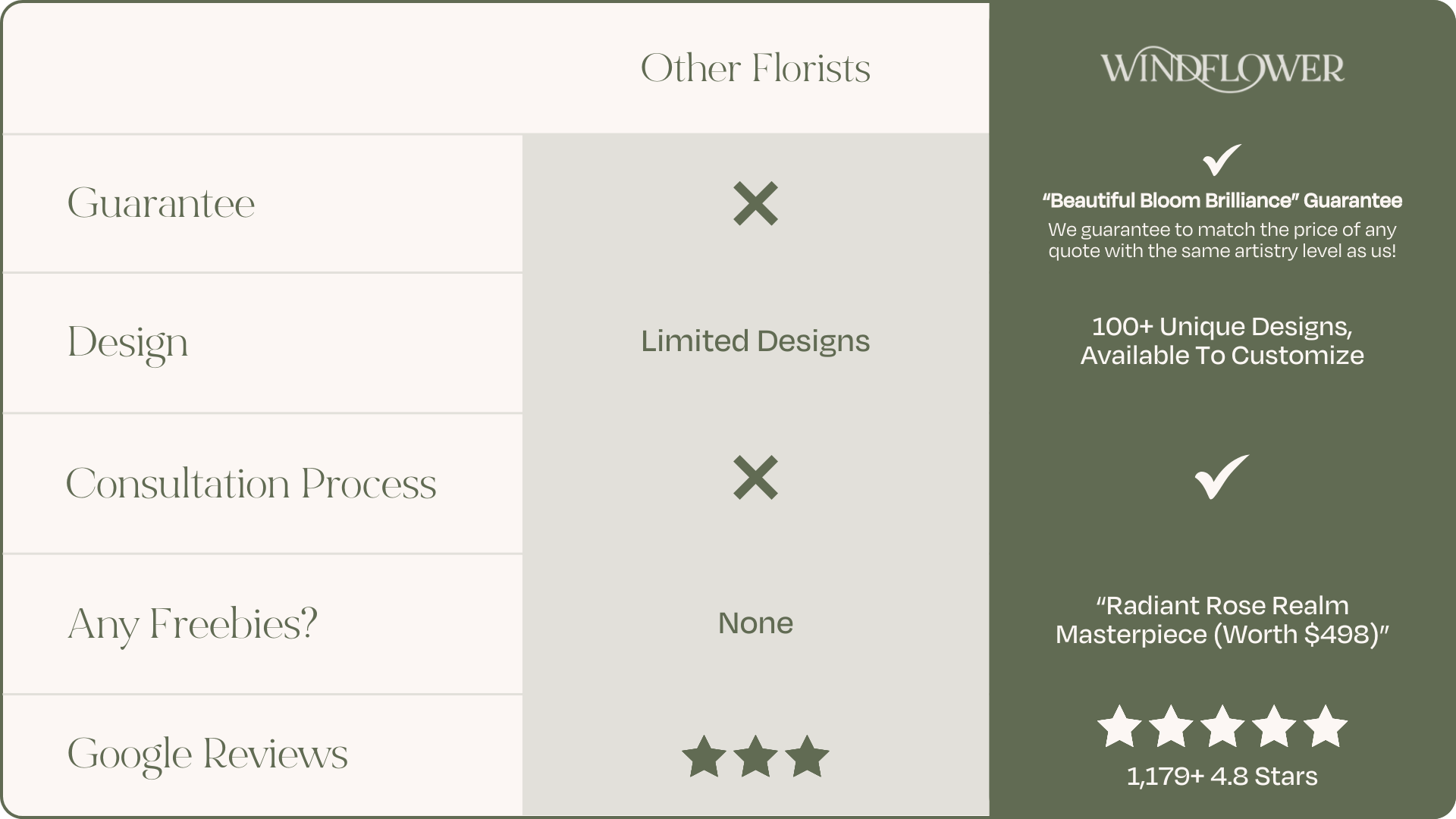Select the Guarantee row label
This screenshot has width=1456, height=819.
[x=161, y=203]
